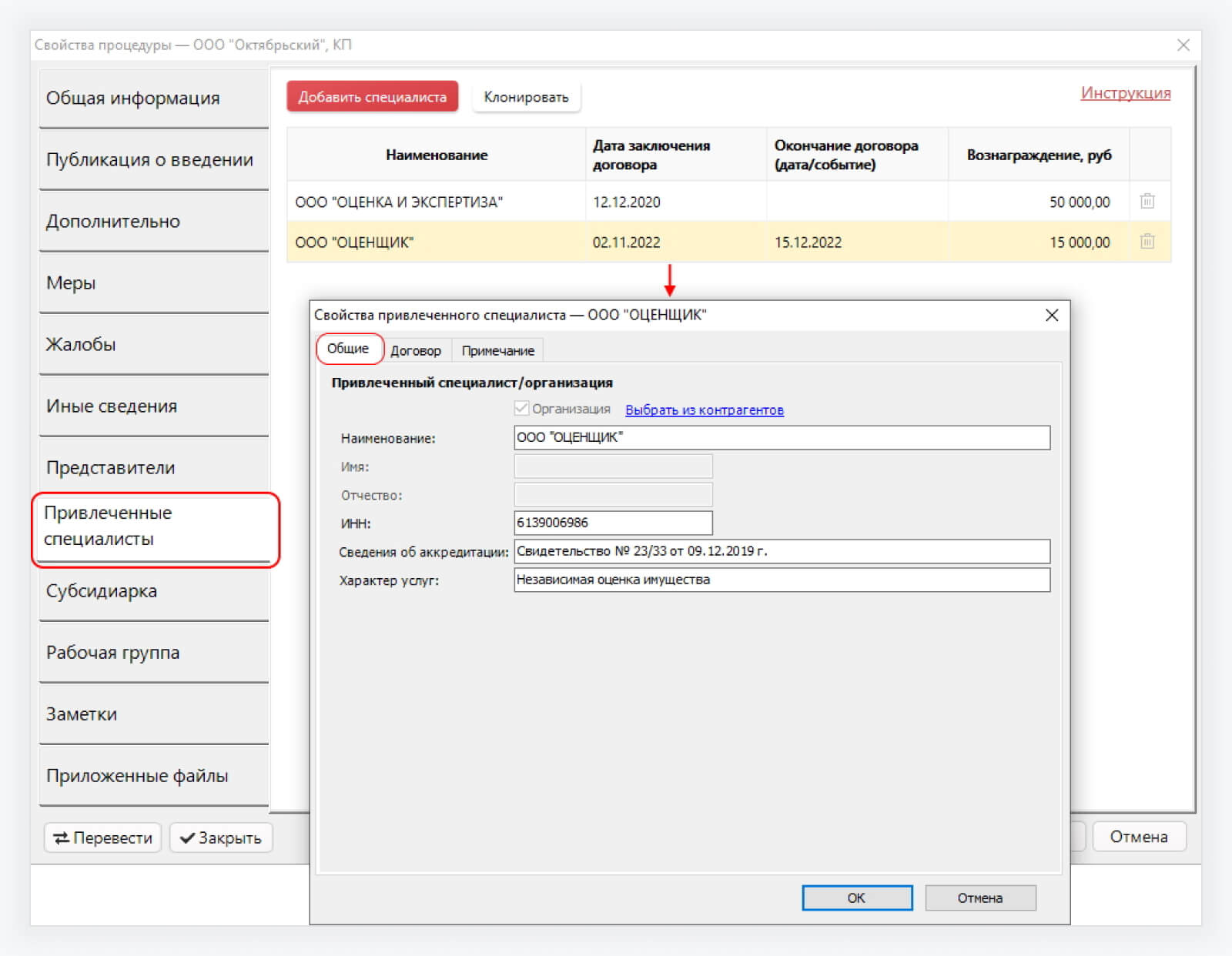Open the Дополнительно section

(x=154, y=222)
